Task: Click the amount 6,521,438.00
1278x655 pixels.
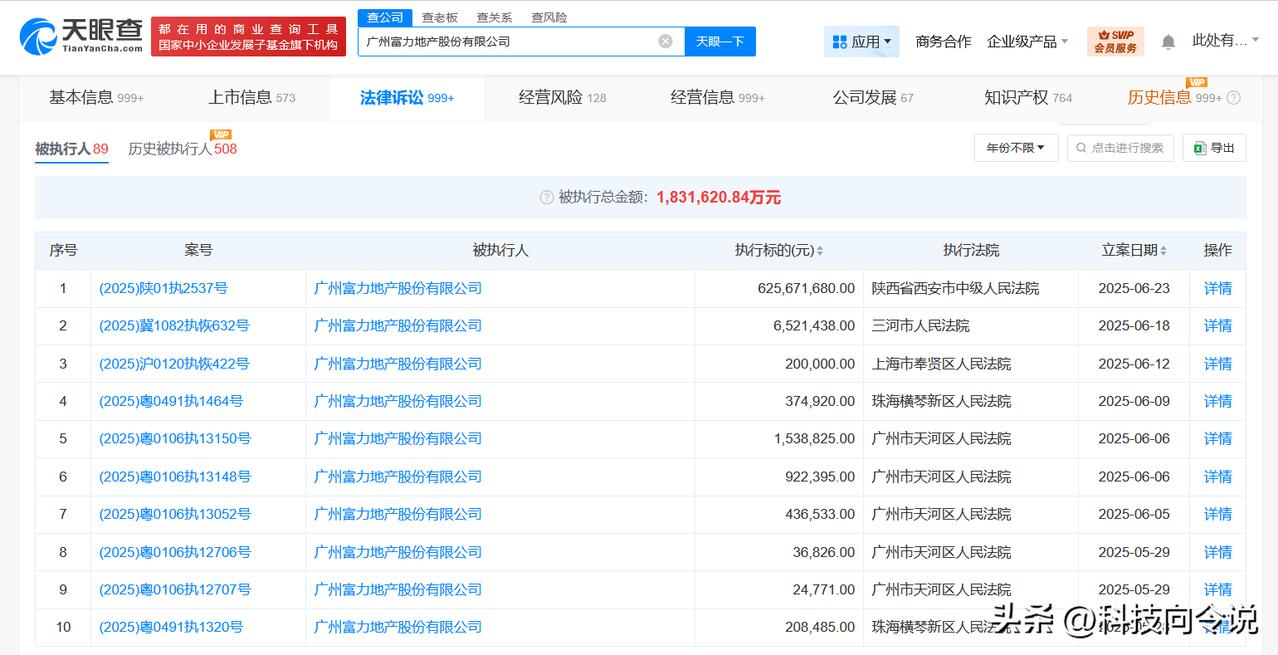Action: pos(814,326)
